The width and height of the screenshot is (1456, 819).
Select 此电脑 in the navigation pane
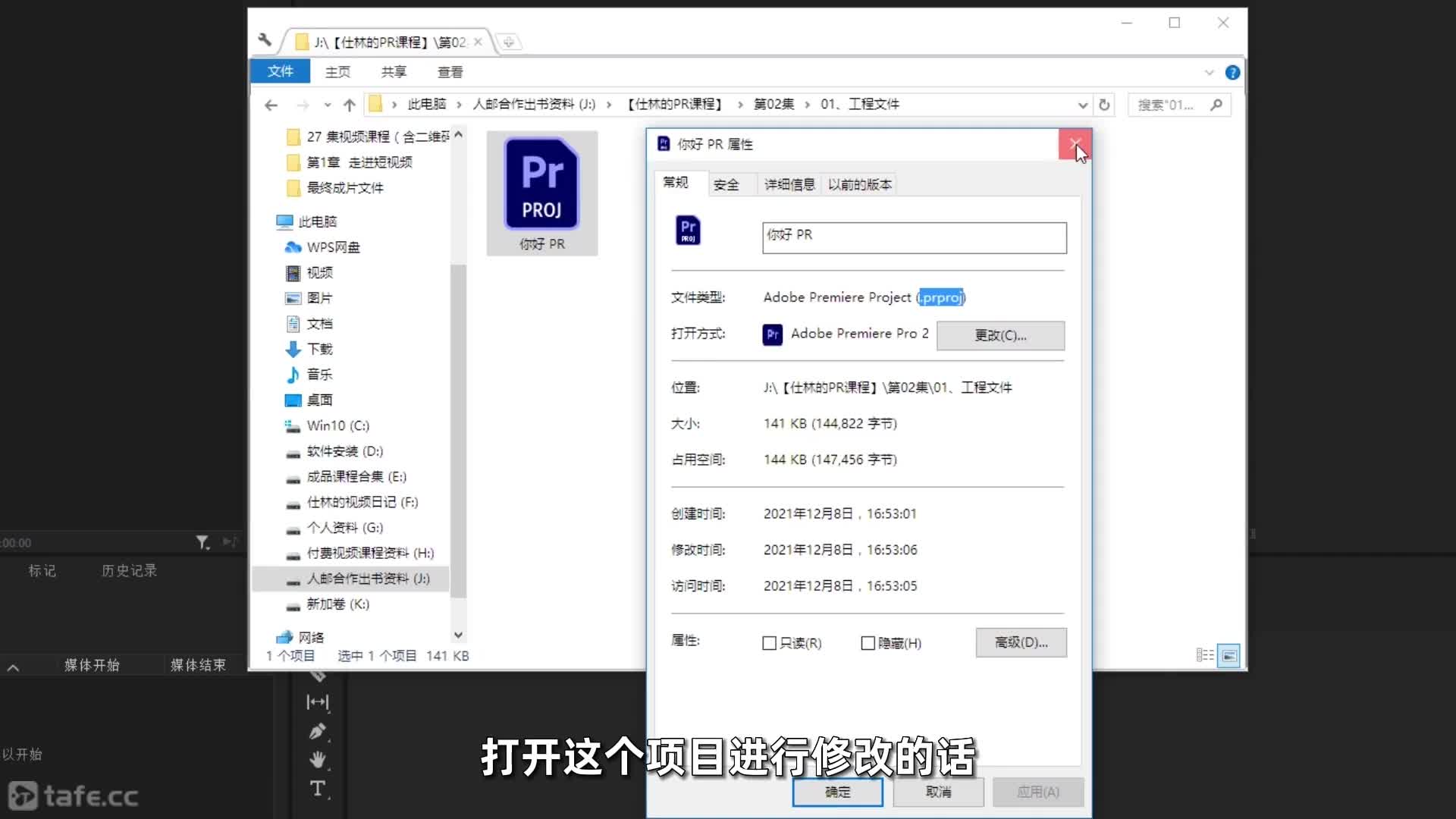click(x=306, y=221)
